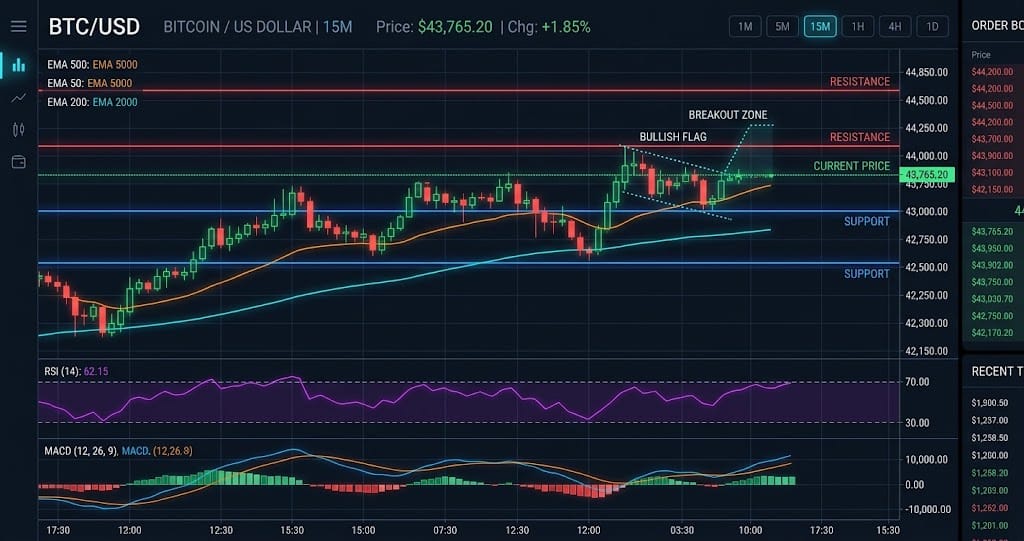Click the BITCOIN / US DOLLAR | 15M subtitle

258,27
